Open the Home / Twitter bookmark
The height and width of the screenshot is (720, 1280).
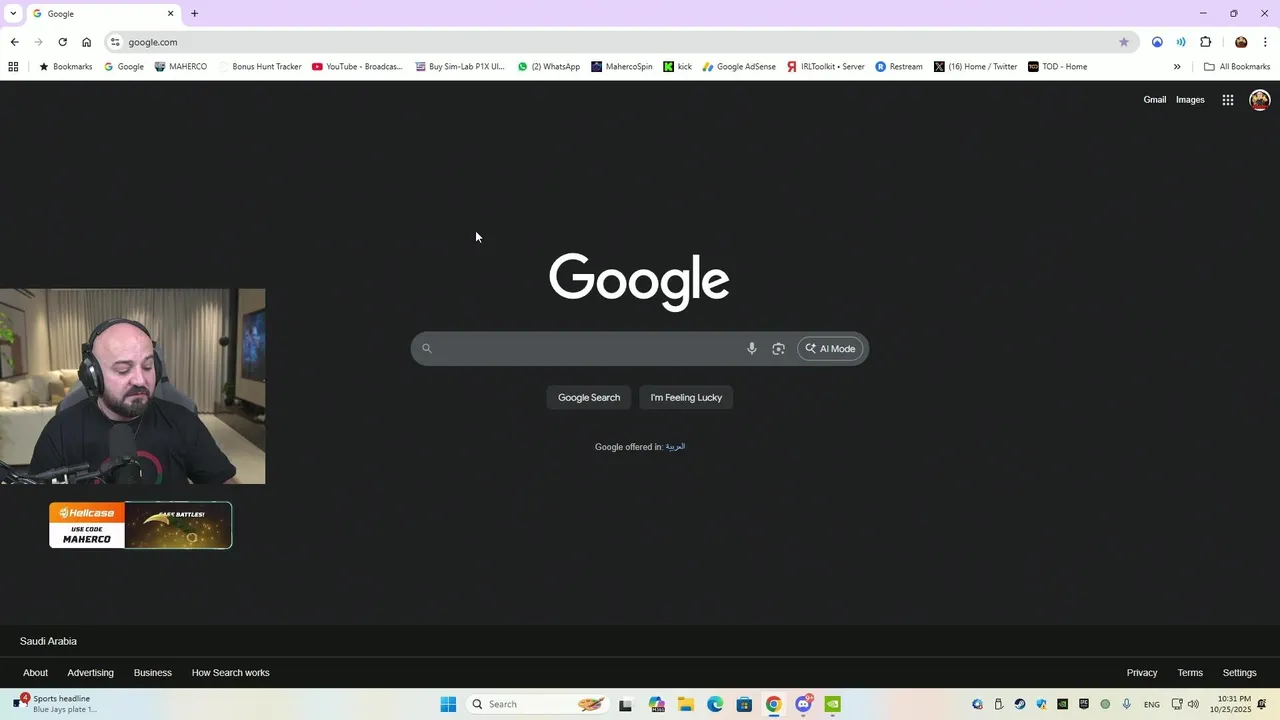click(975, 67)
